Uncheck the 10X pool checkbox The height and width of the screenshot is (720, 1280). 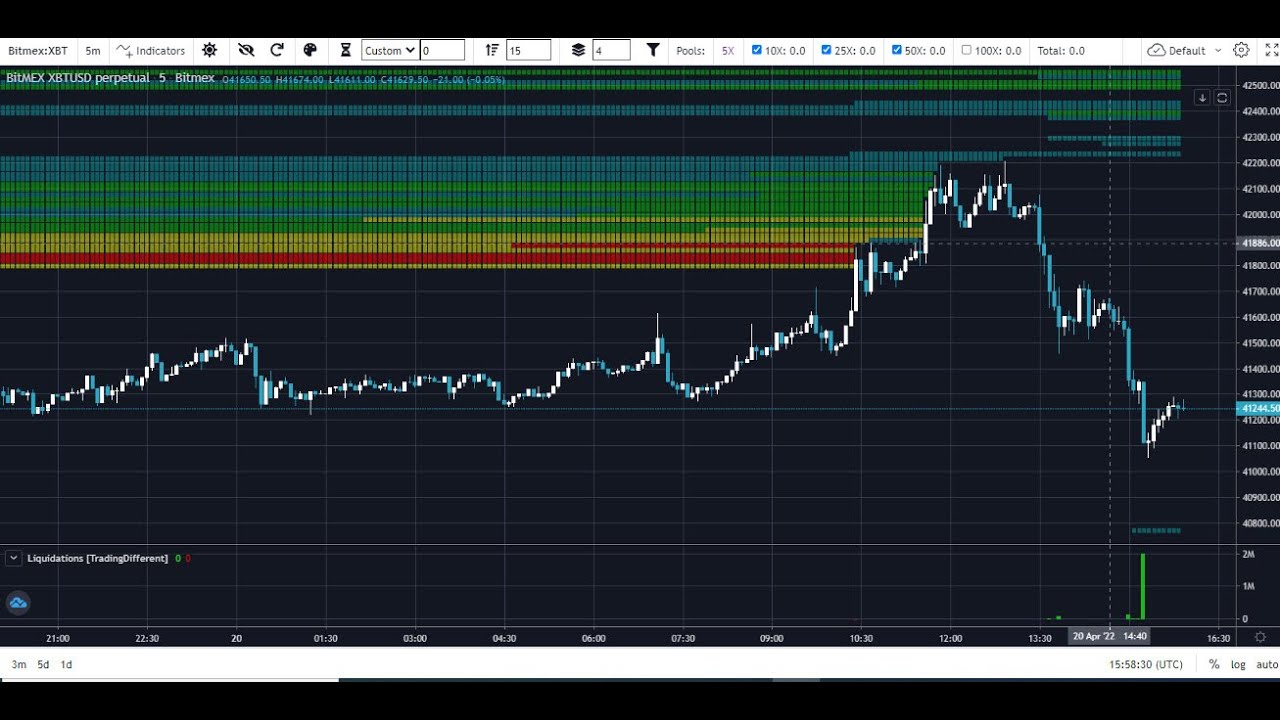click(757, 50)
